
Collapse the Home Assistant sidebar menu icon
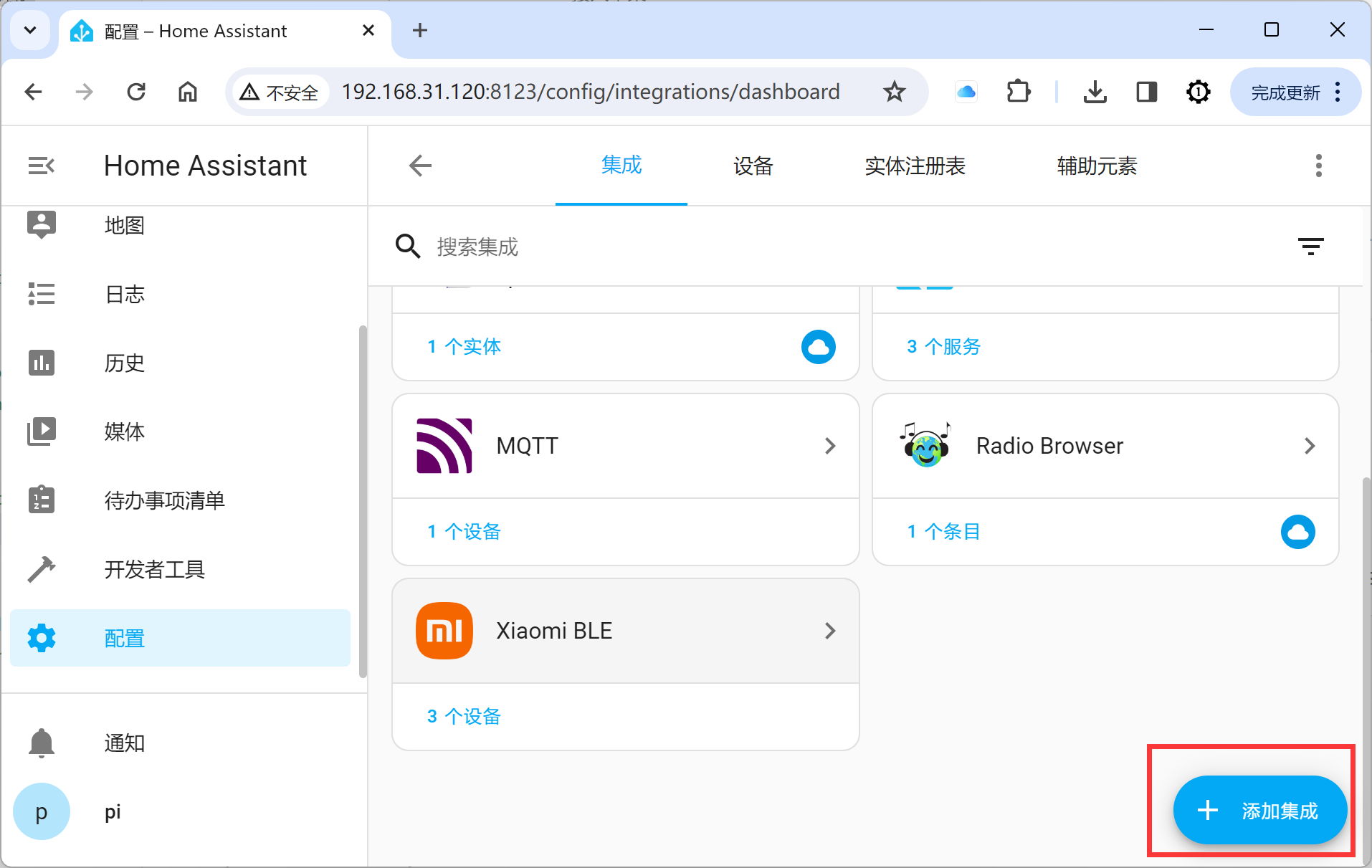point(42,166)
